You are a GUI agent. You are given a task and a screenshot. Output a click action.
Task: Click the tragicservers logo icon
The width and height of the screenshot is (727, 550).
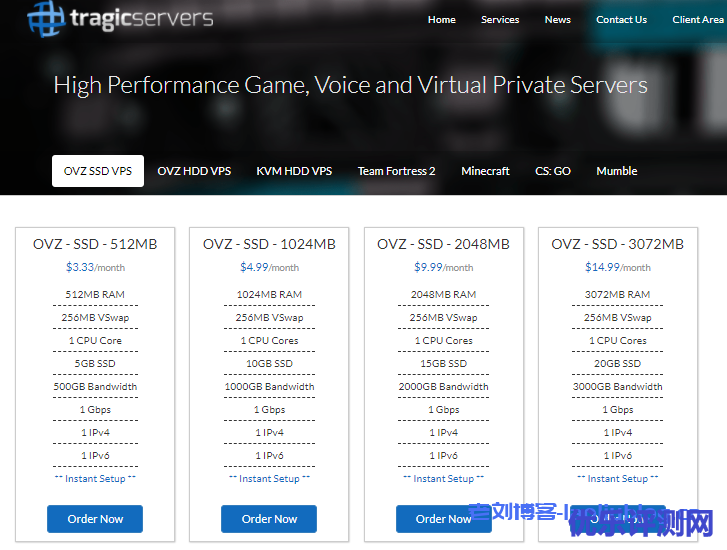(45, 19)
